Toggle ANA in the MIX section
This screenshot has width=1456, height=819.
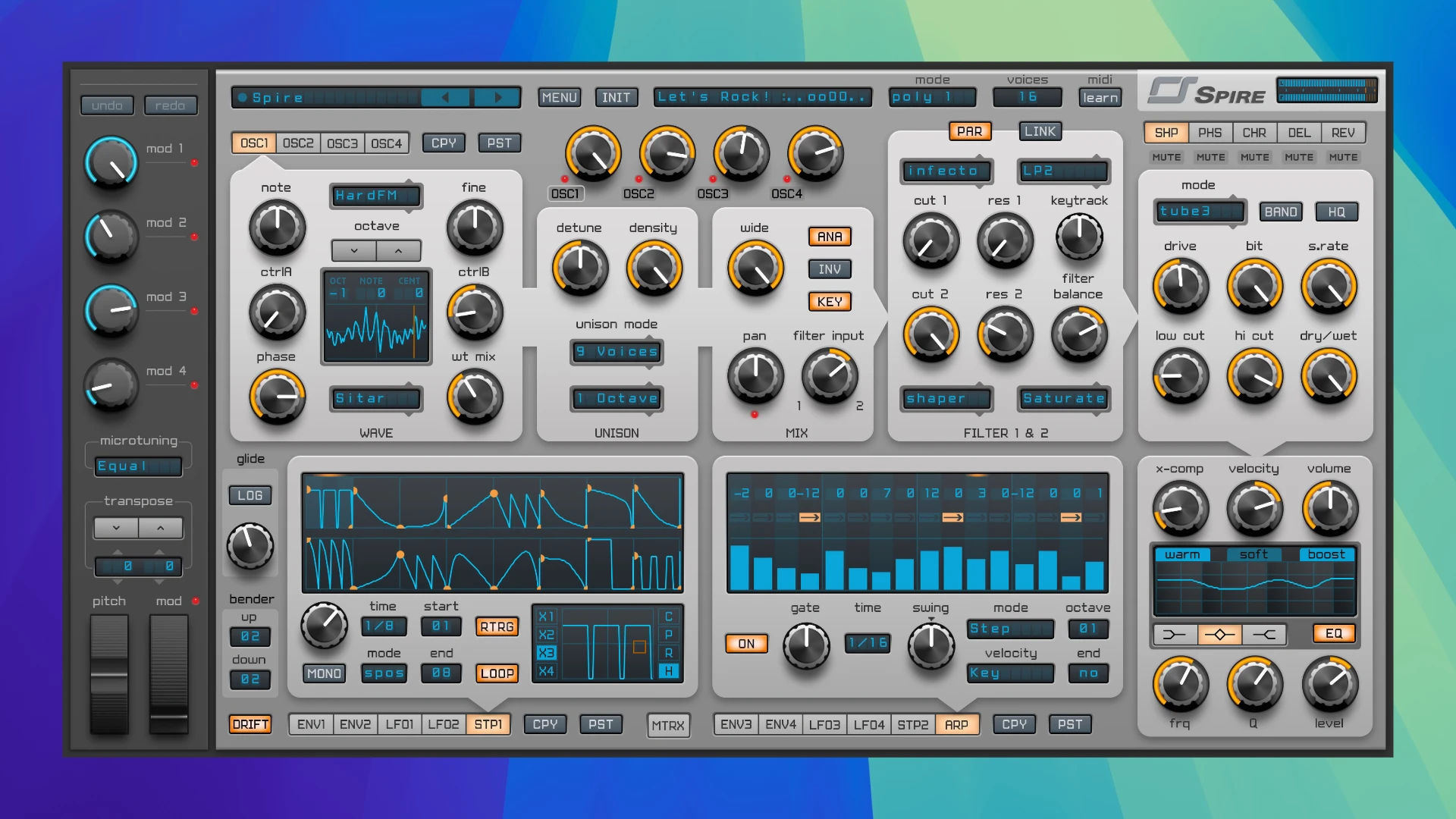(x=830, y=237)
